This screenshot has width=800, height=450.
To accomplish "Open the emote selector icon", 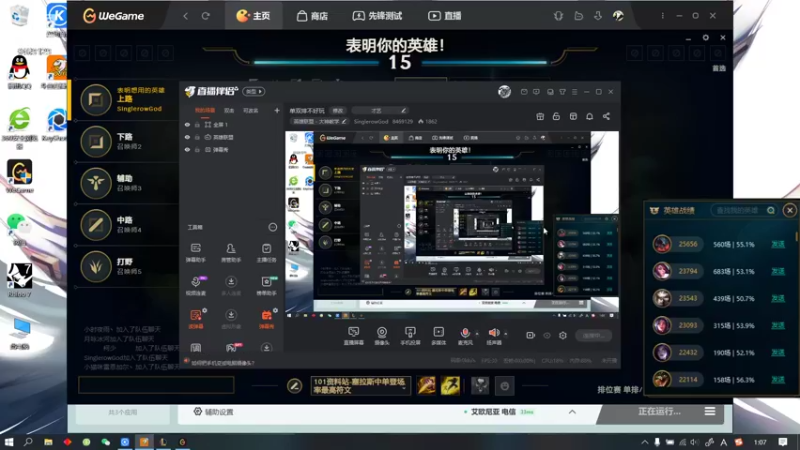I will [x=505, y=386].
